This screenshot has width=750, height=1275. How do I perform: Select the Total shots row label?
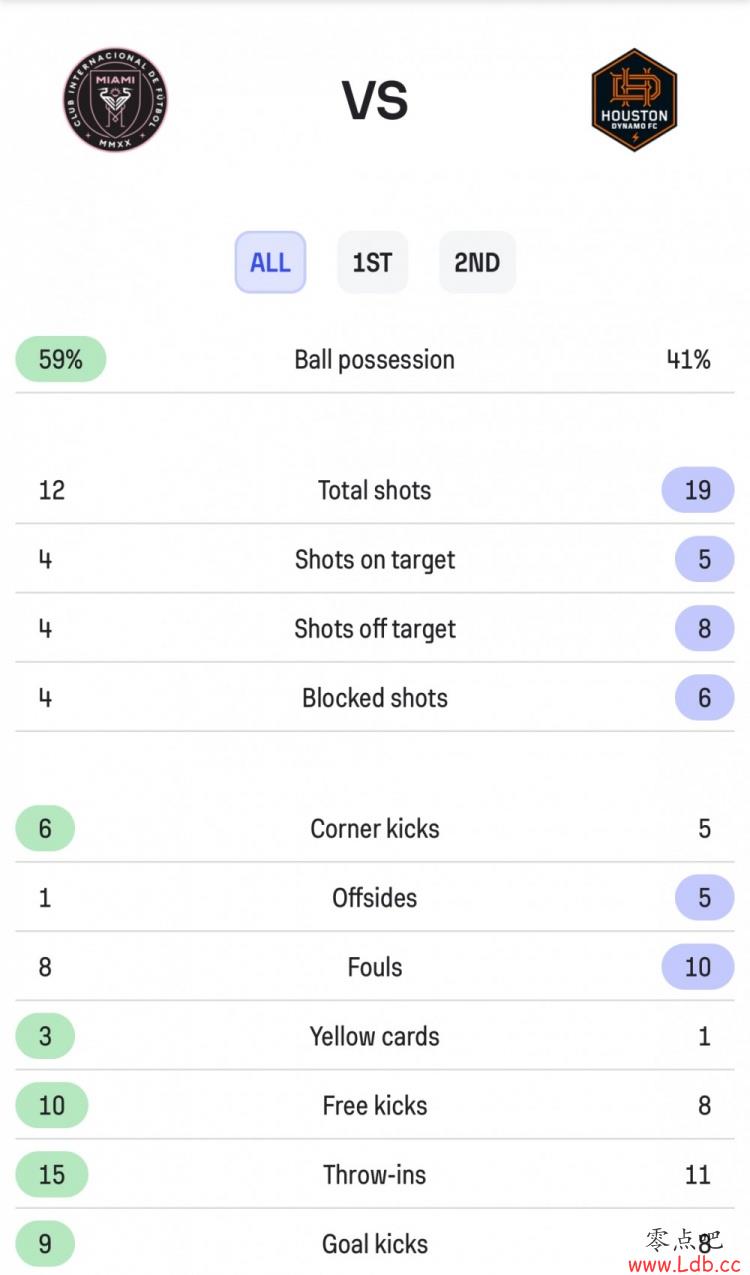point(375,490)
